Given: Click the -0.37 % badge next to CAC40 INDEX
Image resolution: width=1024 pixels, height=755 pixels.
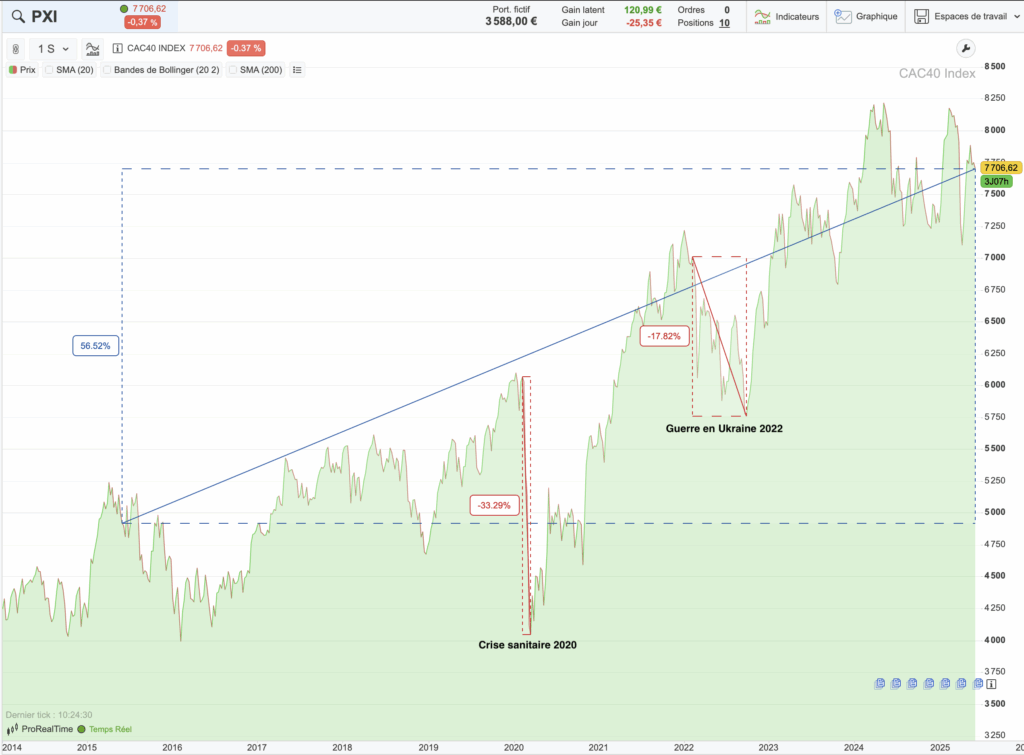Looking at the screenshot, I should pyautogui.click(x=246, y=48).
